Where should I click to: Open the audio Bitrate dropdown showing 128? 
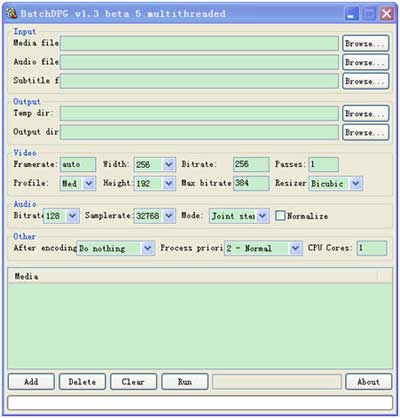pos(61,216)
